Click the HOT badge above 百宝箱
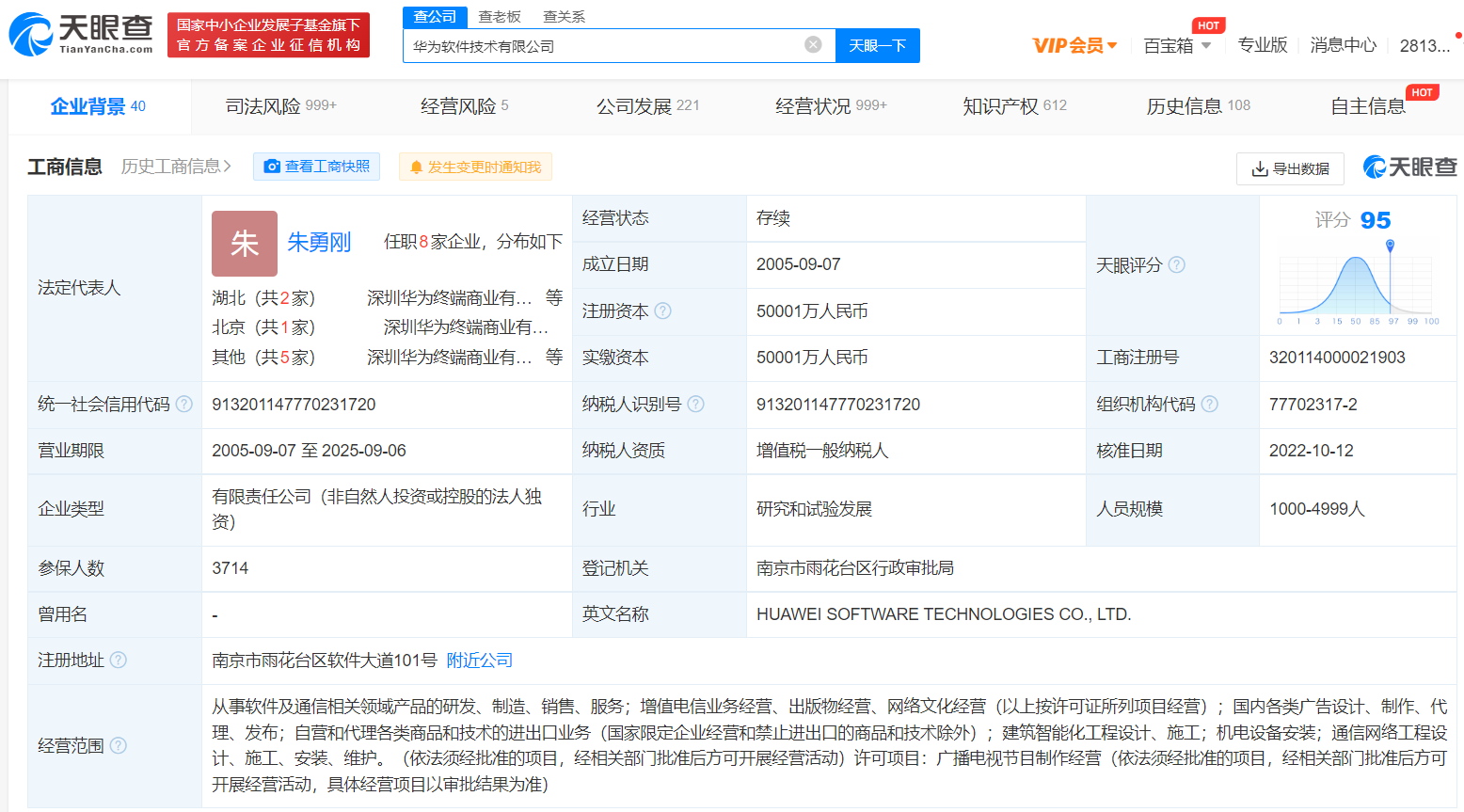Screen dimensions: 1464x812 [1209, 25]
